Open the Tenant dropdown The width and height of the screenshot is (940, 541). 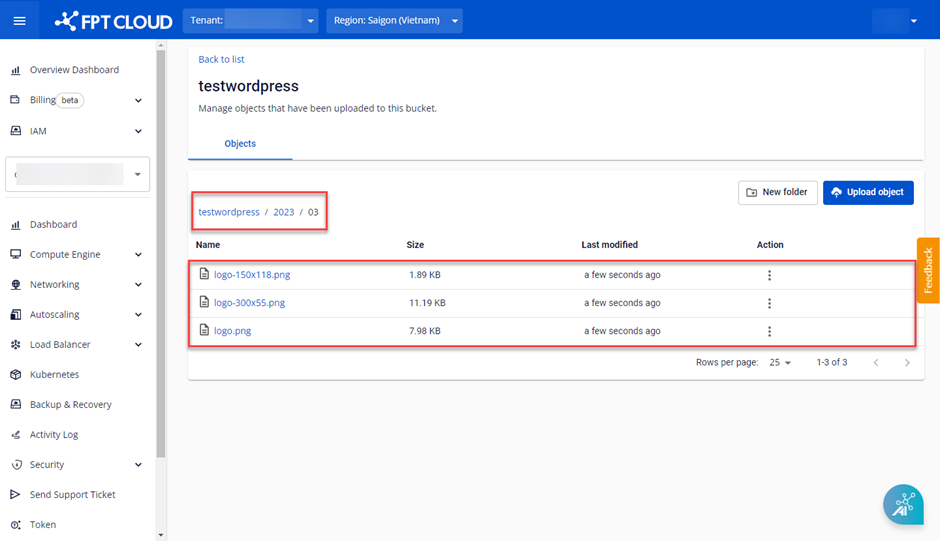tap(250, 21)
